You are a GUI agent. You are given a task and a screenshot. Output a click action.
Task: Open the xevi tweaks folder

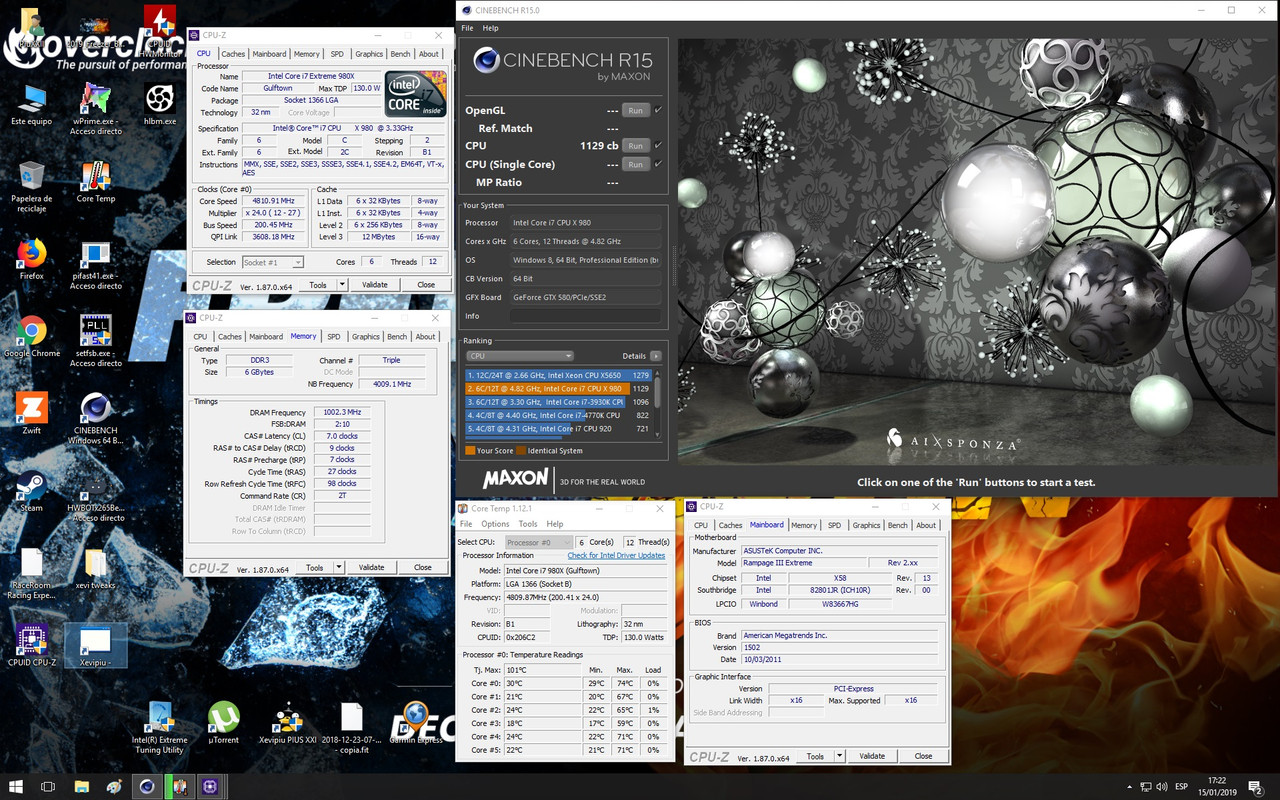[x=96, y=569]
